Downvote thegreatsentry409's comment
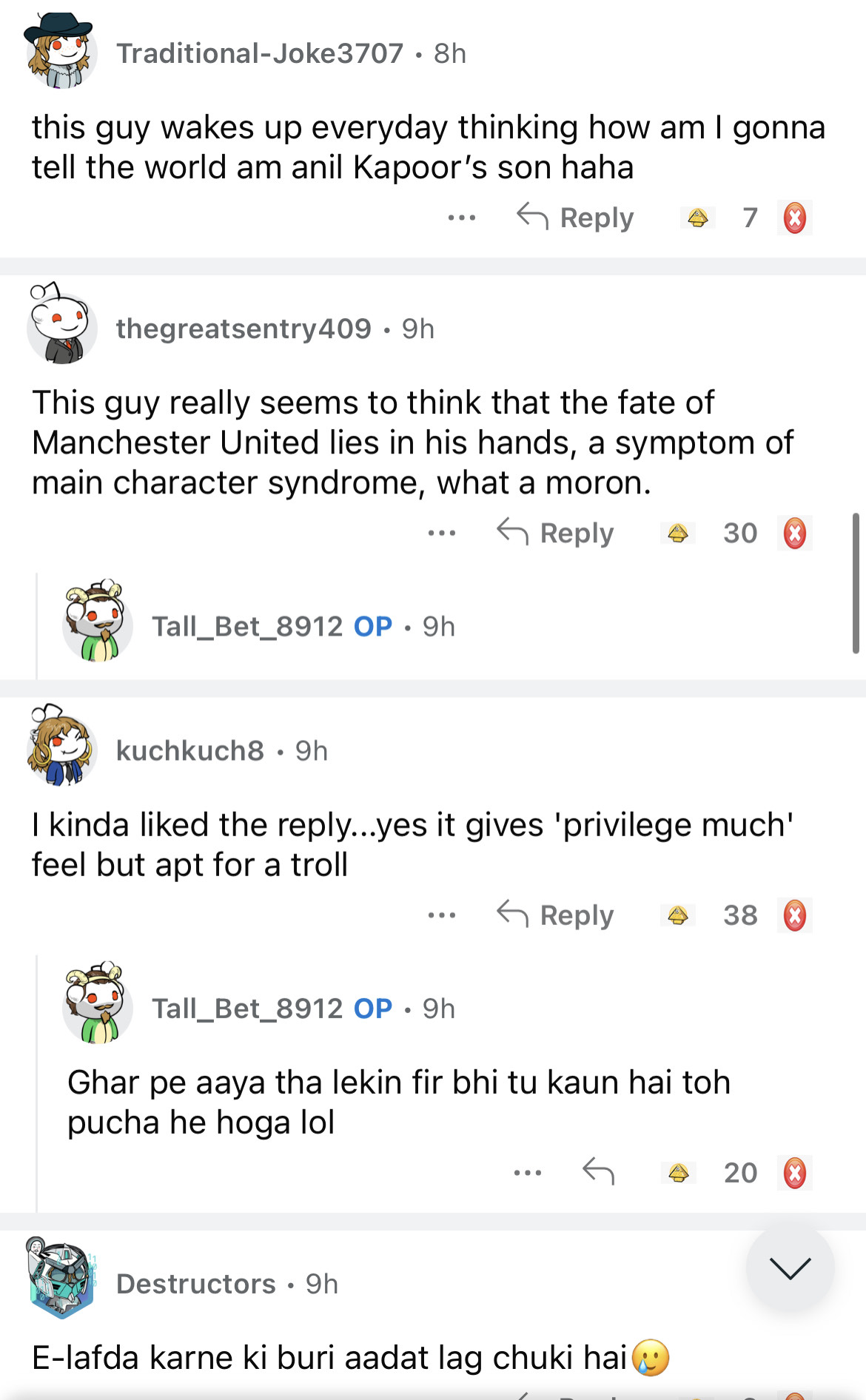 click(x=795, y=534)
